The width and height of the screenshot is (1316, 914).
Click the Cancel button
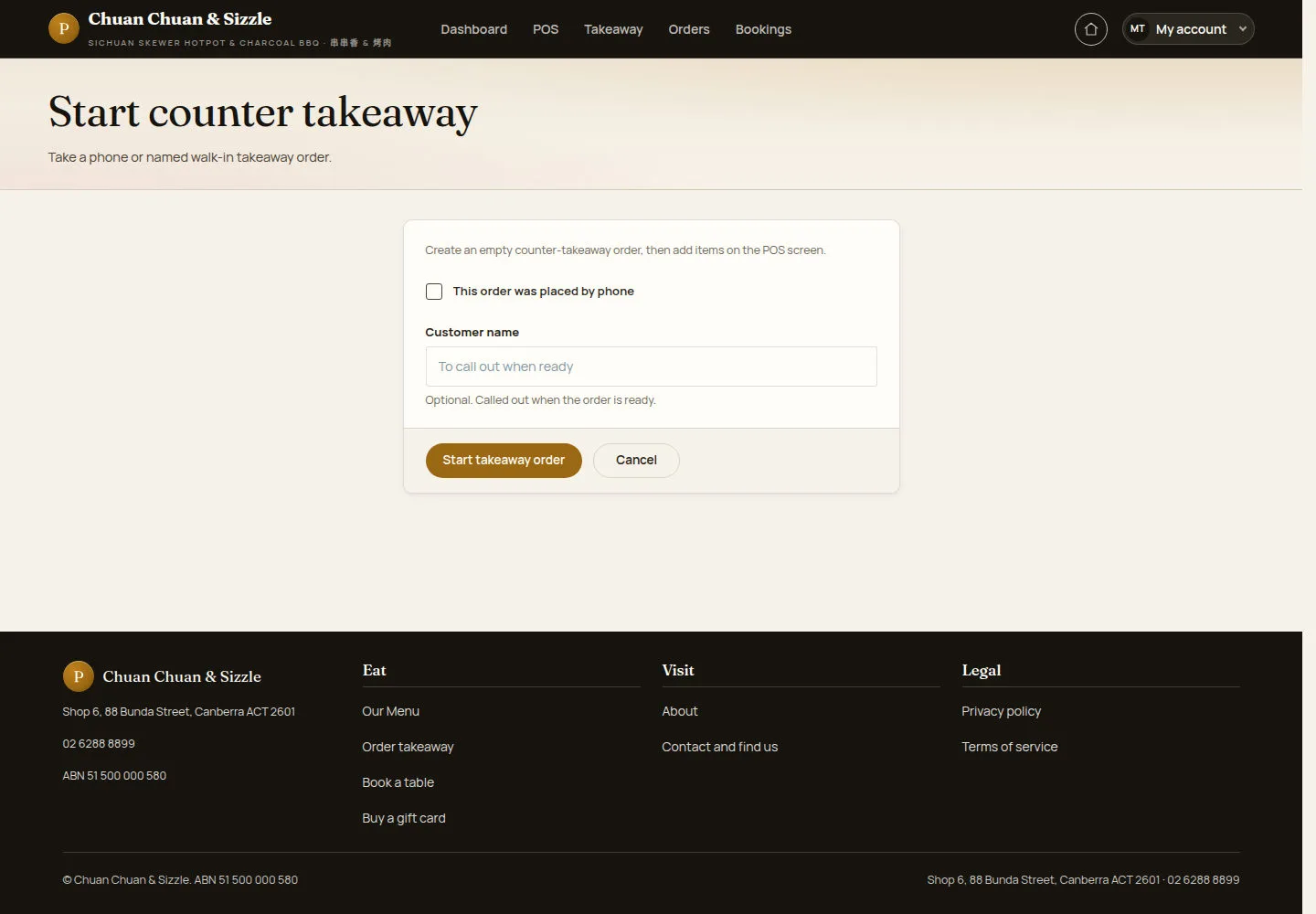[x=636, y=461]
